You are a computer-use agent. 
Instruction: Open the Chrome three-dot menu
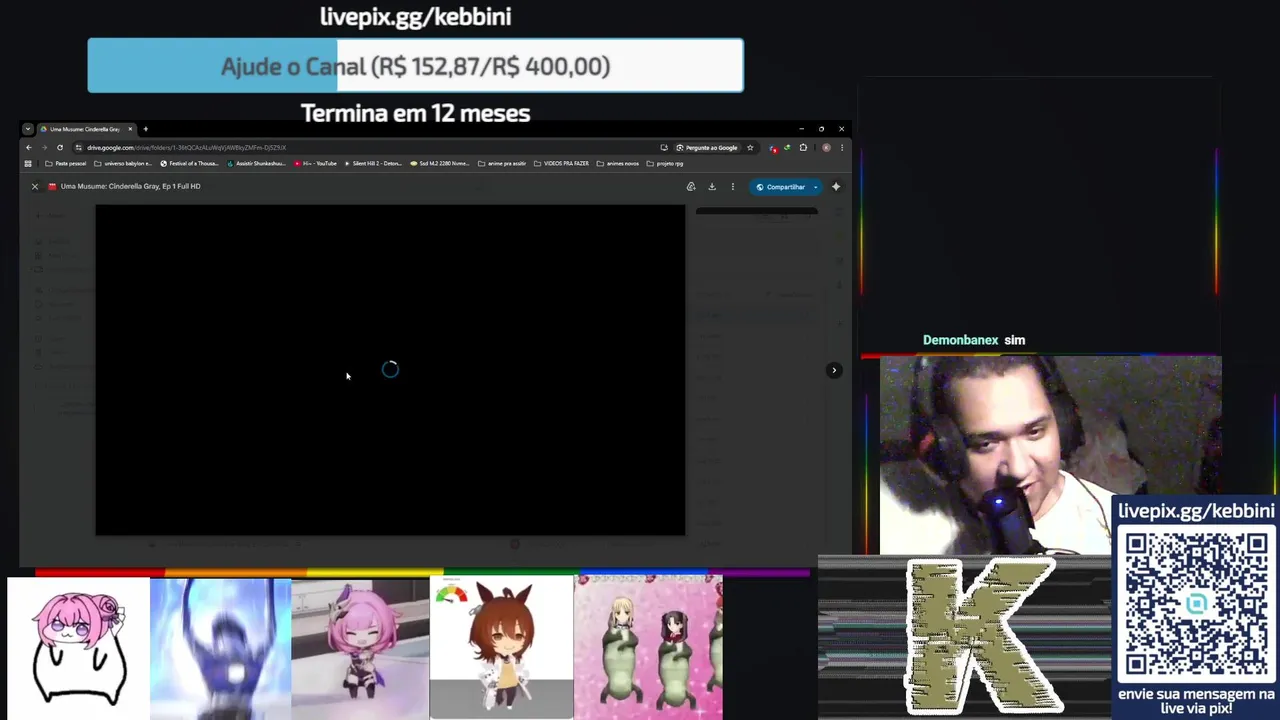pyautogui.click(x=841, y=148)
